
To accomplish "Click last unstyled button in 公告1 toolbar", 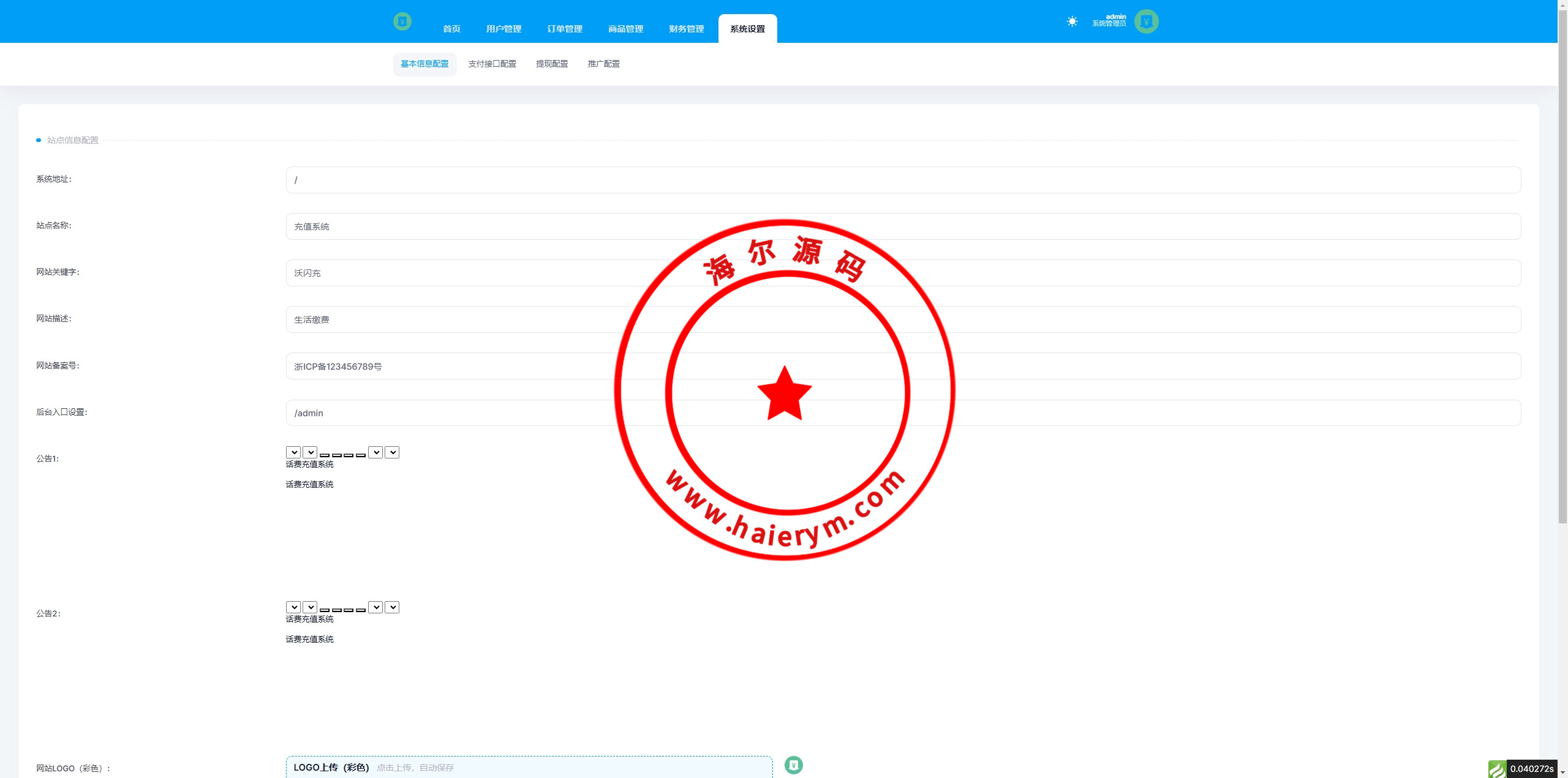I will pos(361,455).
